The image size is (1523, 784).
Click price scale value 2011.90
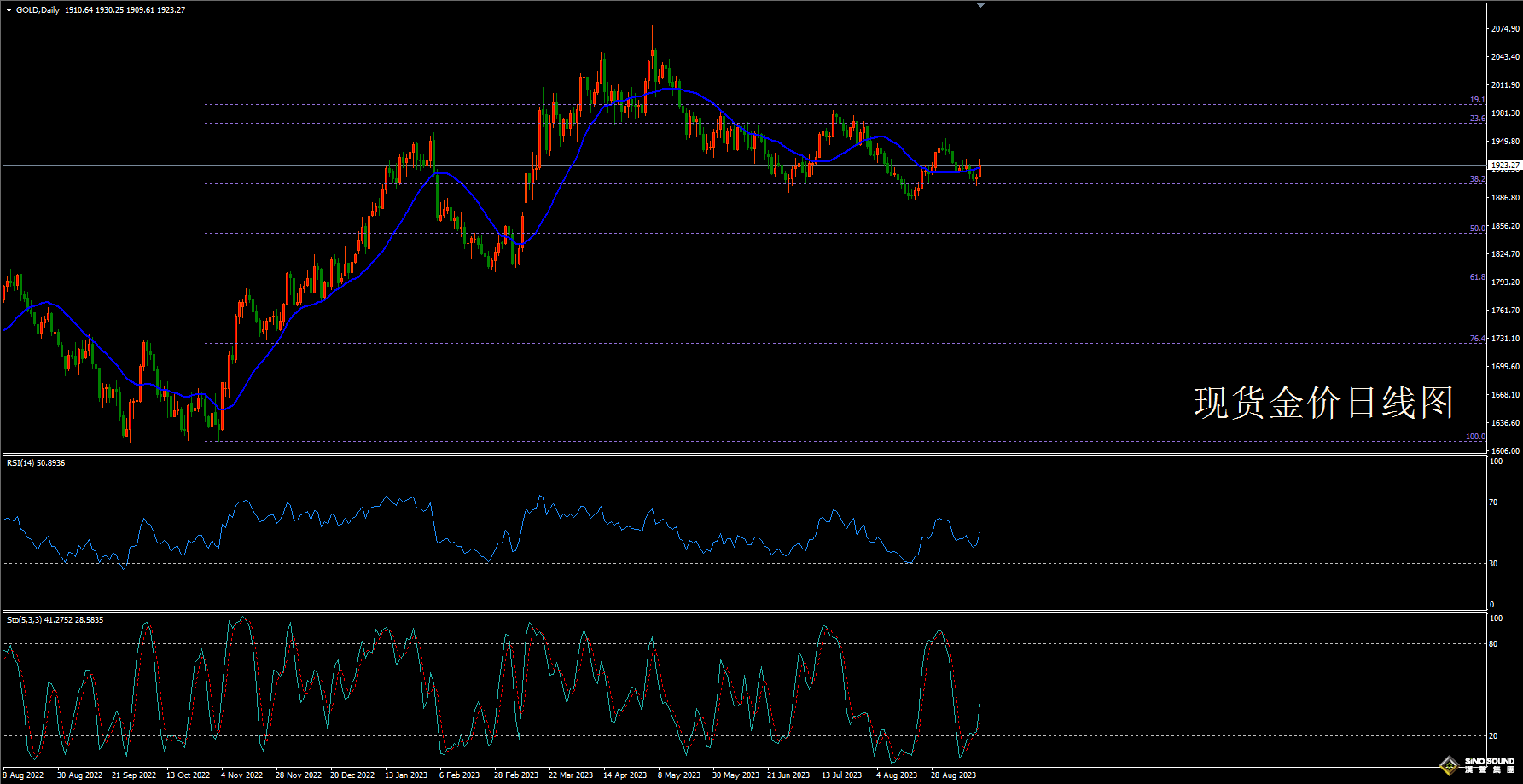(x=1505, y=84)
